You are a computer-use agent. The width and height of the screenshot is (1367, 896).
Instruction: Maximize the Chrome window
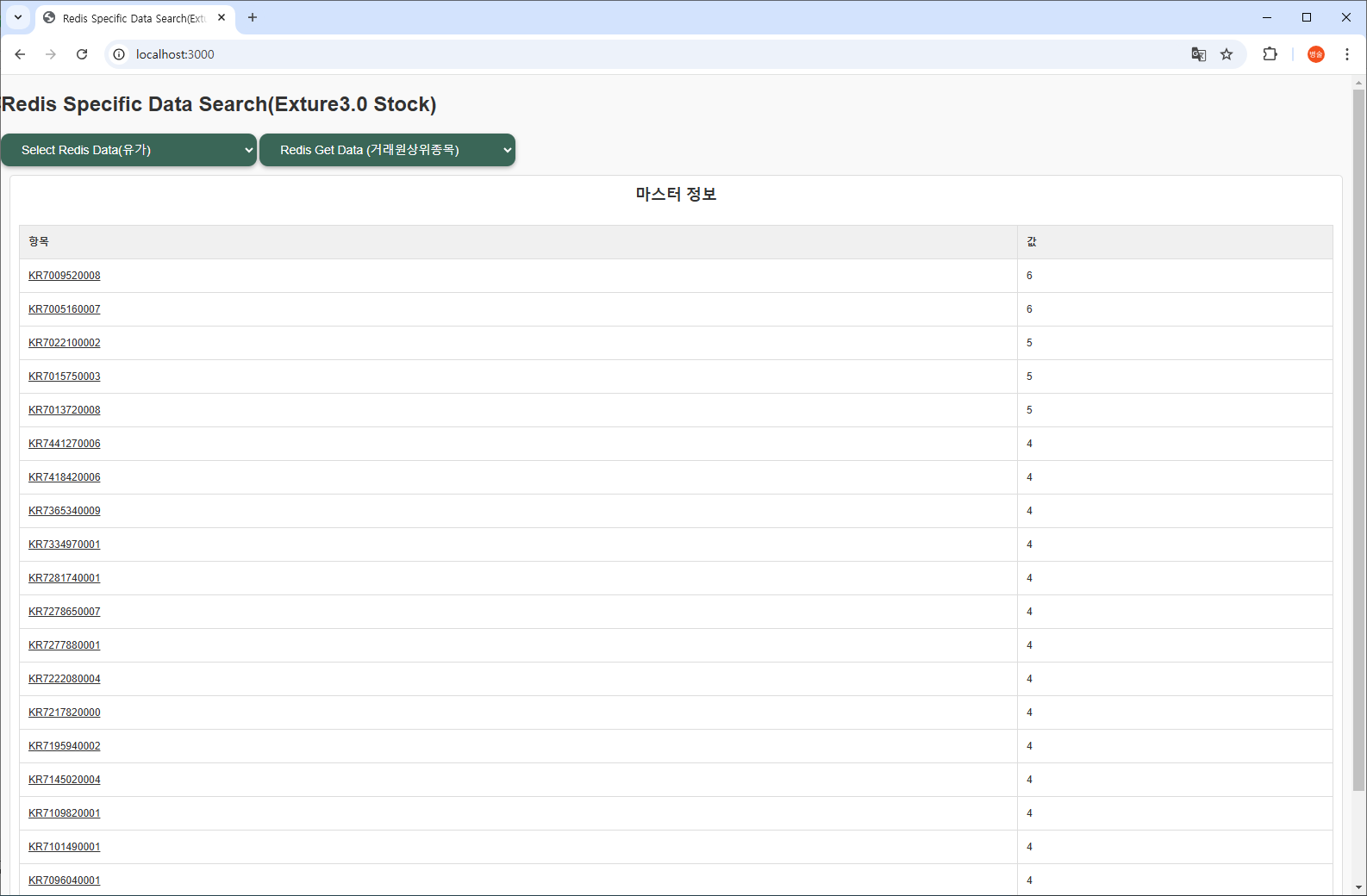[1307, 17]
